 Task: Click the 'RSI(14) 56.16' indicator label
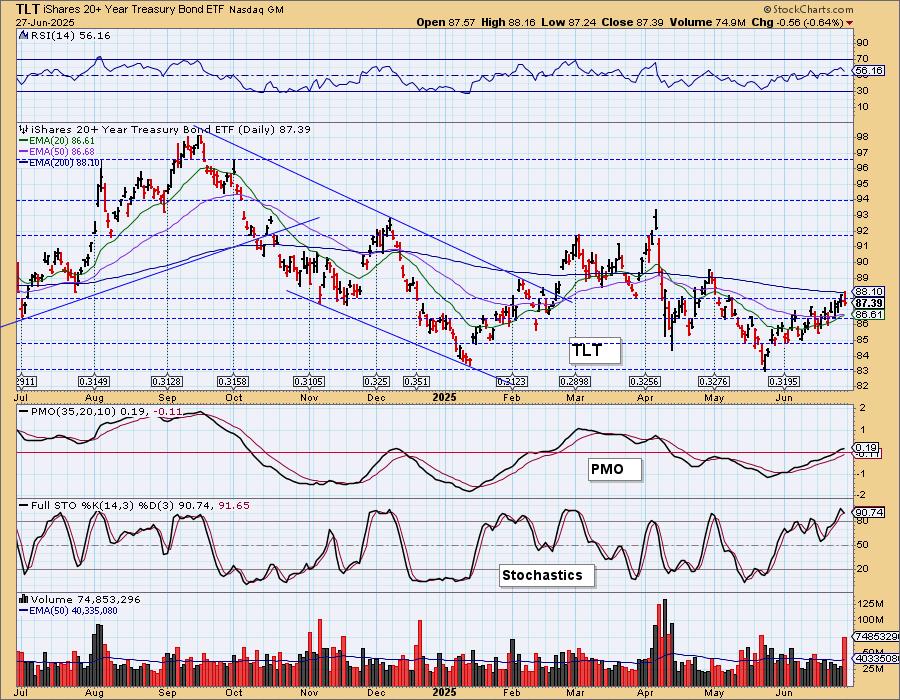[x=70, y=36]
